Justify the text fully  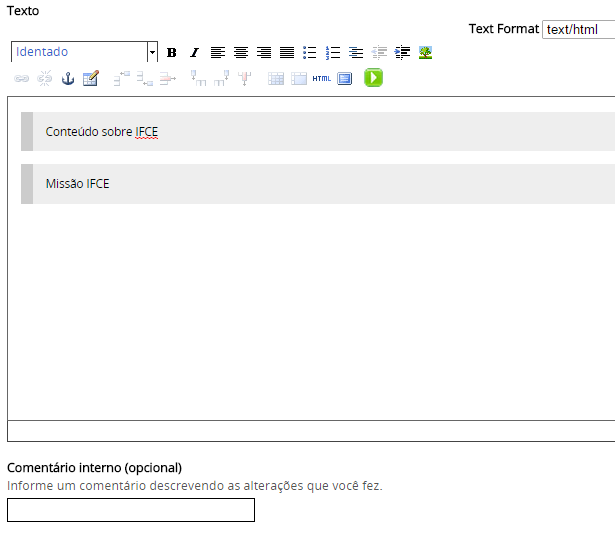pyautogui.click(x=287, y=52)
